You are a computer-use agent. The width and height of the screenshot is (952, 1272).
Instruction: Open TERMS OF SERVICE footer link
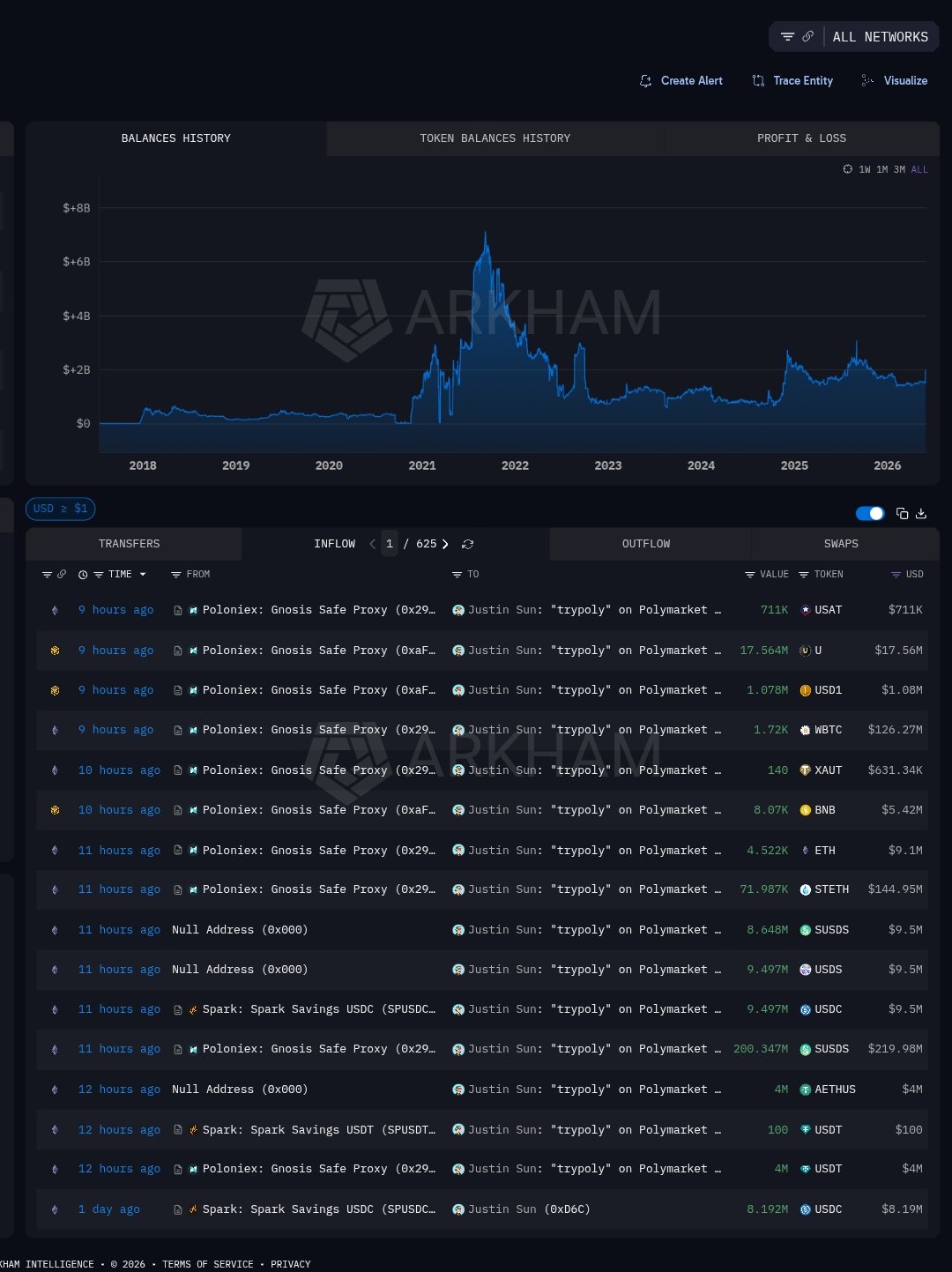pyautogui.click(x=207, y=1264)
